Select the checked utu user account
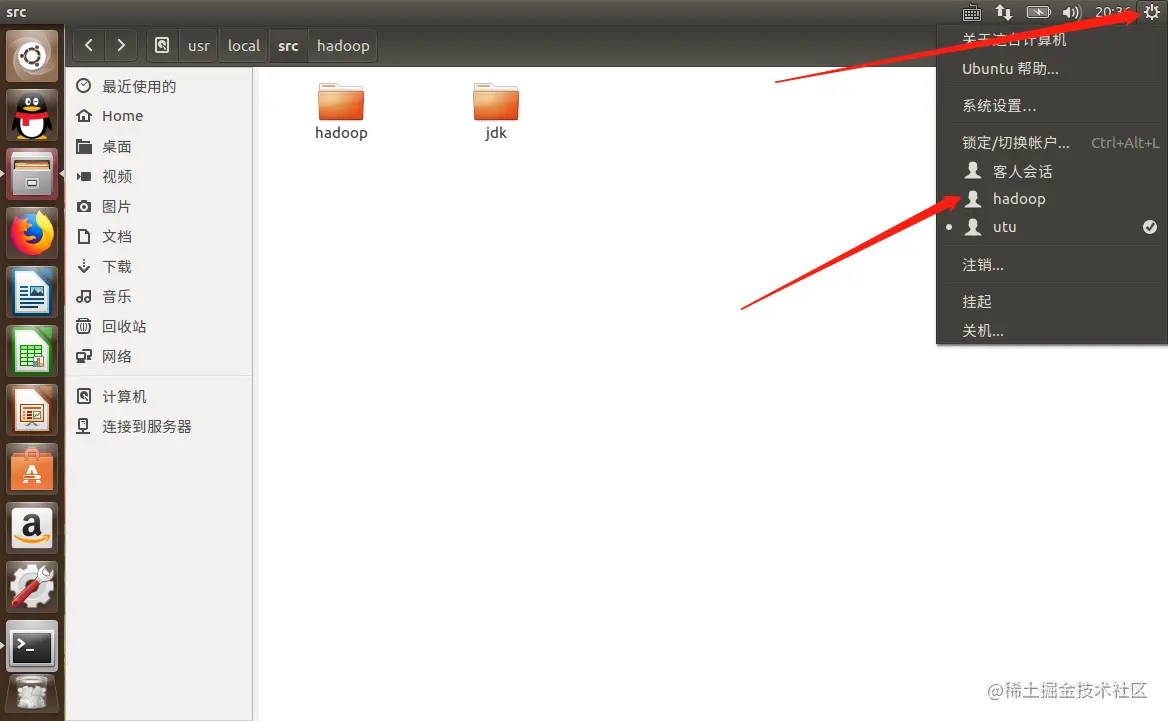The height and width of the screenshot is (721, 1168). [1052, 227]
